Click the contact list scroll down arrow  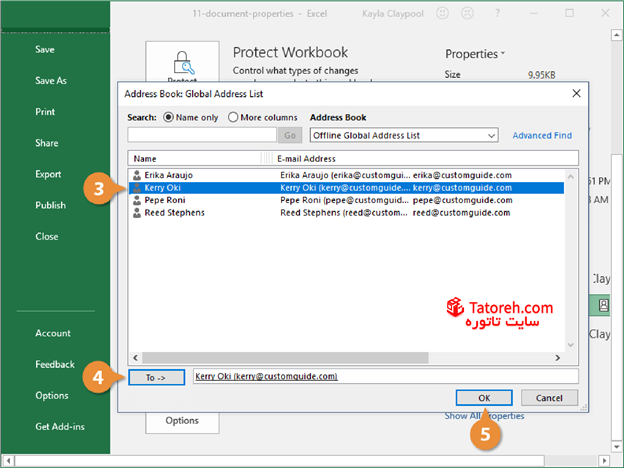pyautogui.click(x=571, y=345)
